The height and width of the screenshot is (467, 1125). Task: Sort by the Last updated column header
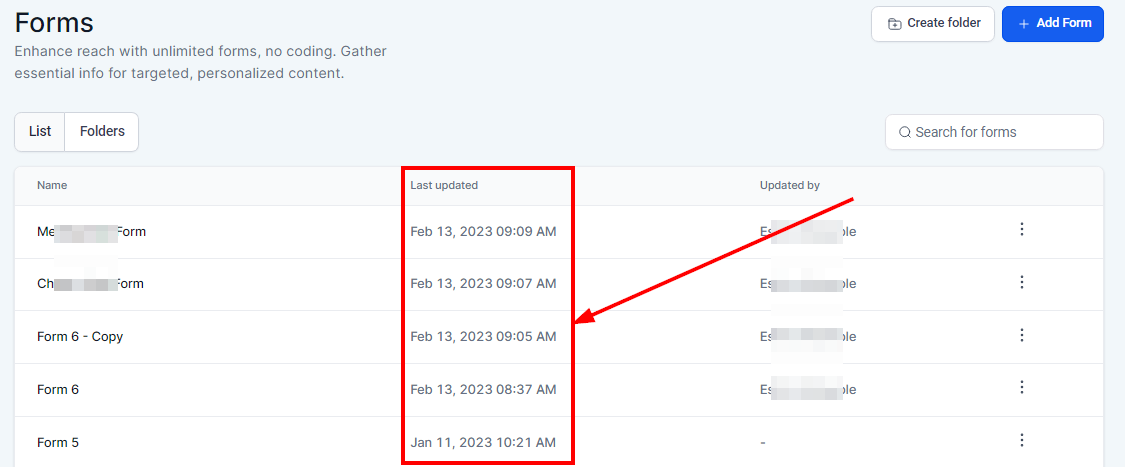(x=444, y=185)
